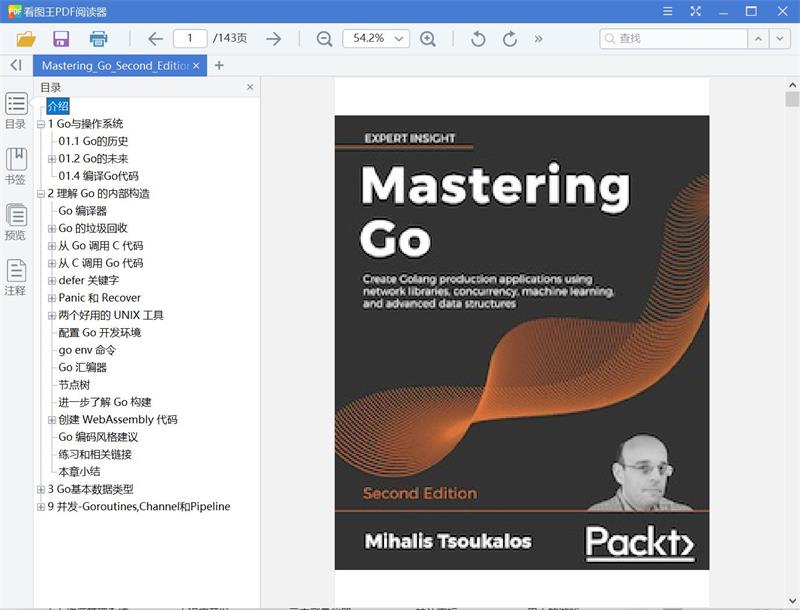This screenshot has height=610, width=800.
Task: Expand the '3 Go基本数据类型' node
Action: (41, 490)
